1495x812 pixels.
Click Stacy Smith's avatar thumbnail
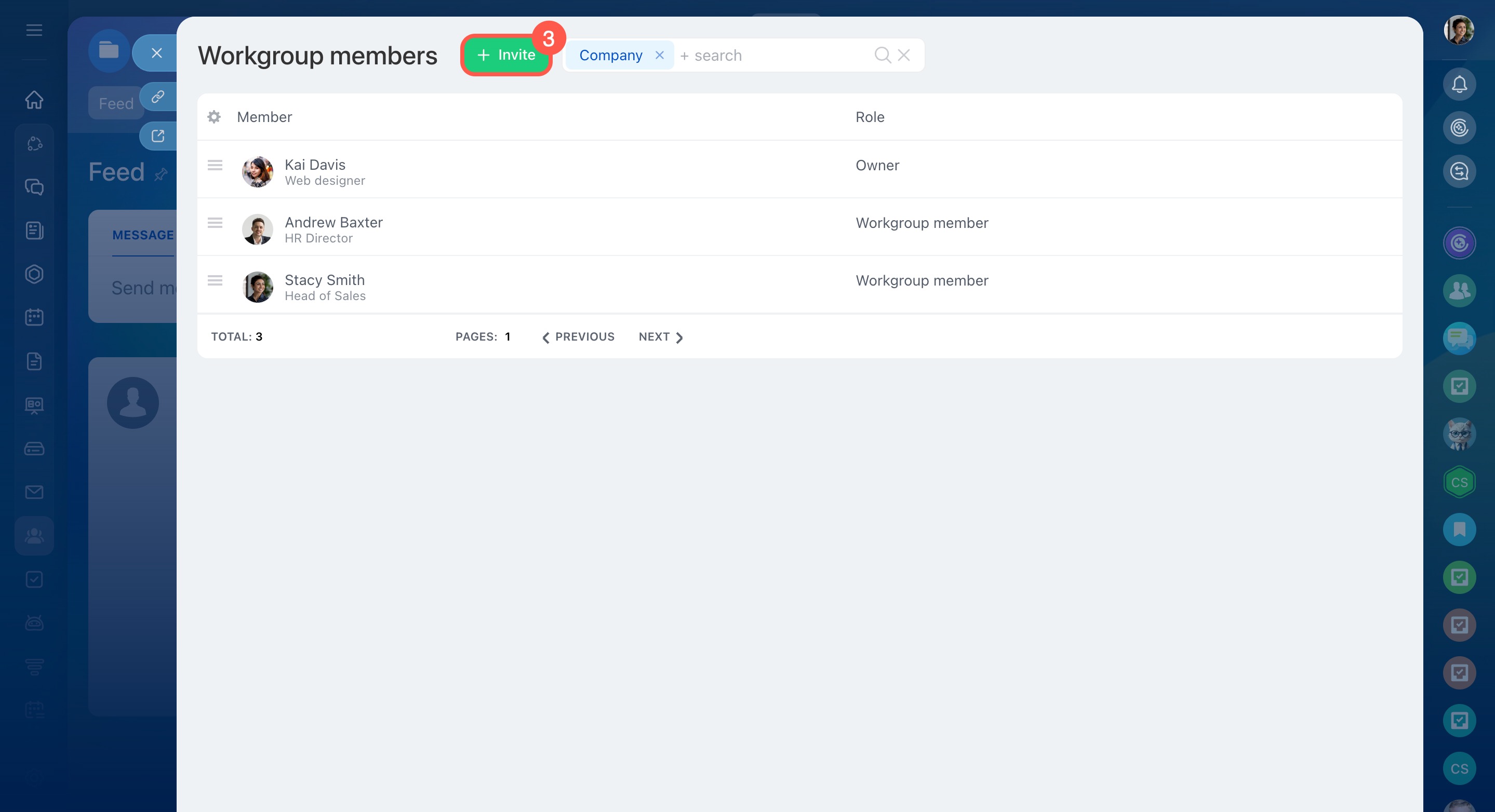257,287
